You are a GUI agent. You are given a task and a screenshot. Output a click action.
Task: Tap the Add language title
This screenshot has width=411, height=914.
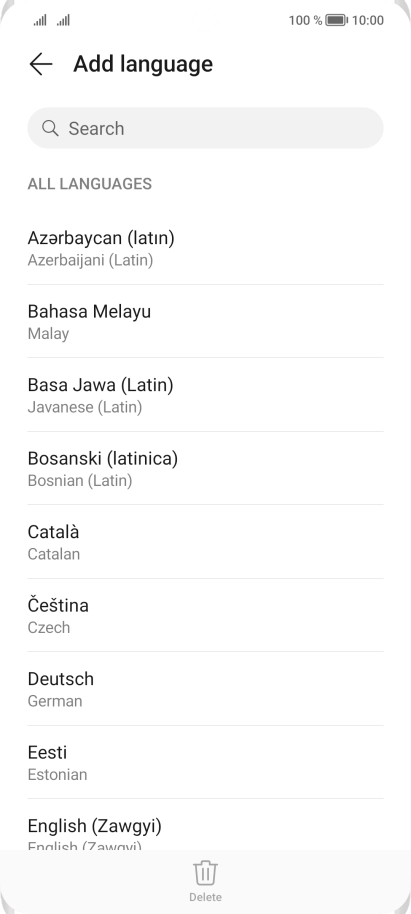tap(143, 64)
